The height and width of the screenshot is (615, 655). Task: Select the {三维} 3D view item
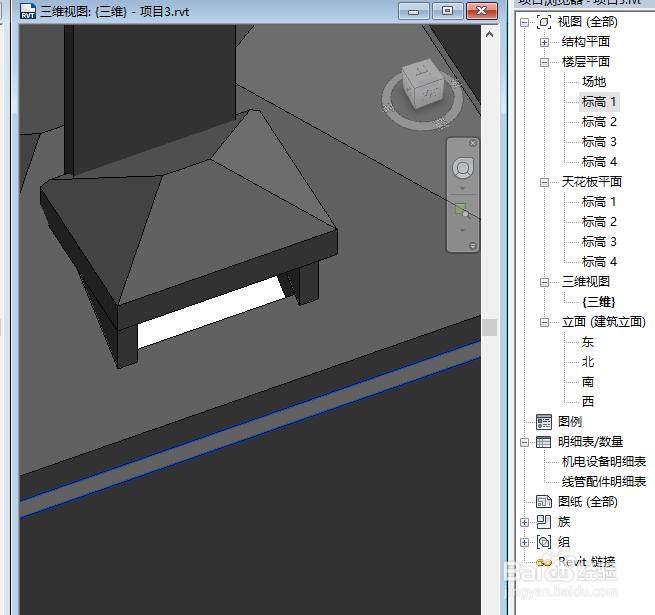pyautogui.click(x=599, y=302)
